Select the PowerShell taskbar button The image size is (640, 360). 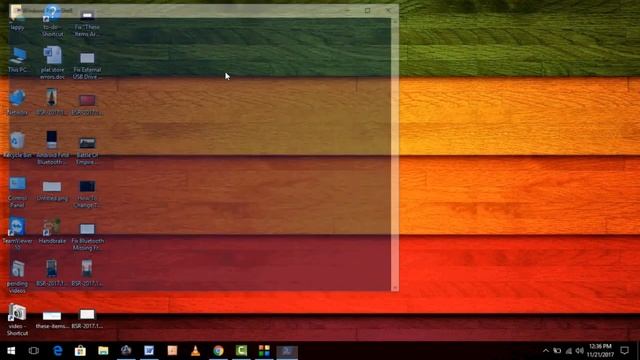[287, 351]
